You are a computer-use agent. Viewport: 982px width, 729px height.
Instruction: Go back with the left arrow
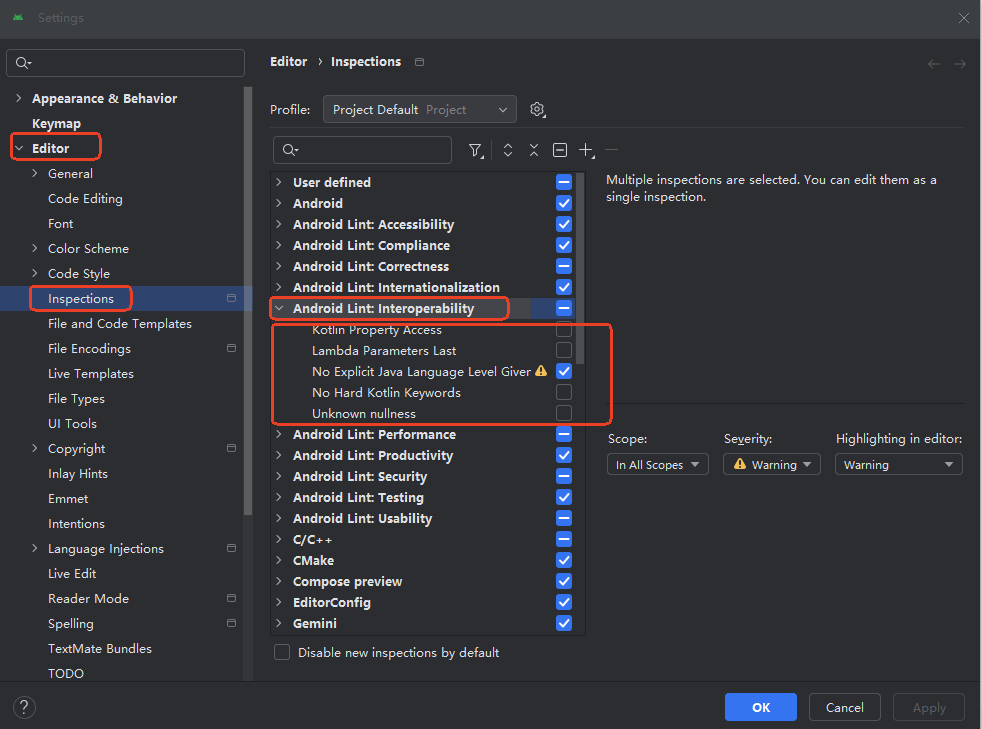(x=934, y=64)
